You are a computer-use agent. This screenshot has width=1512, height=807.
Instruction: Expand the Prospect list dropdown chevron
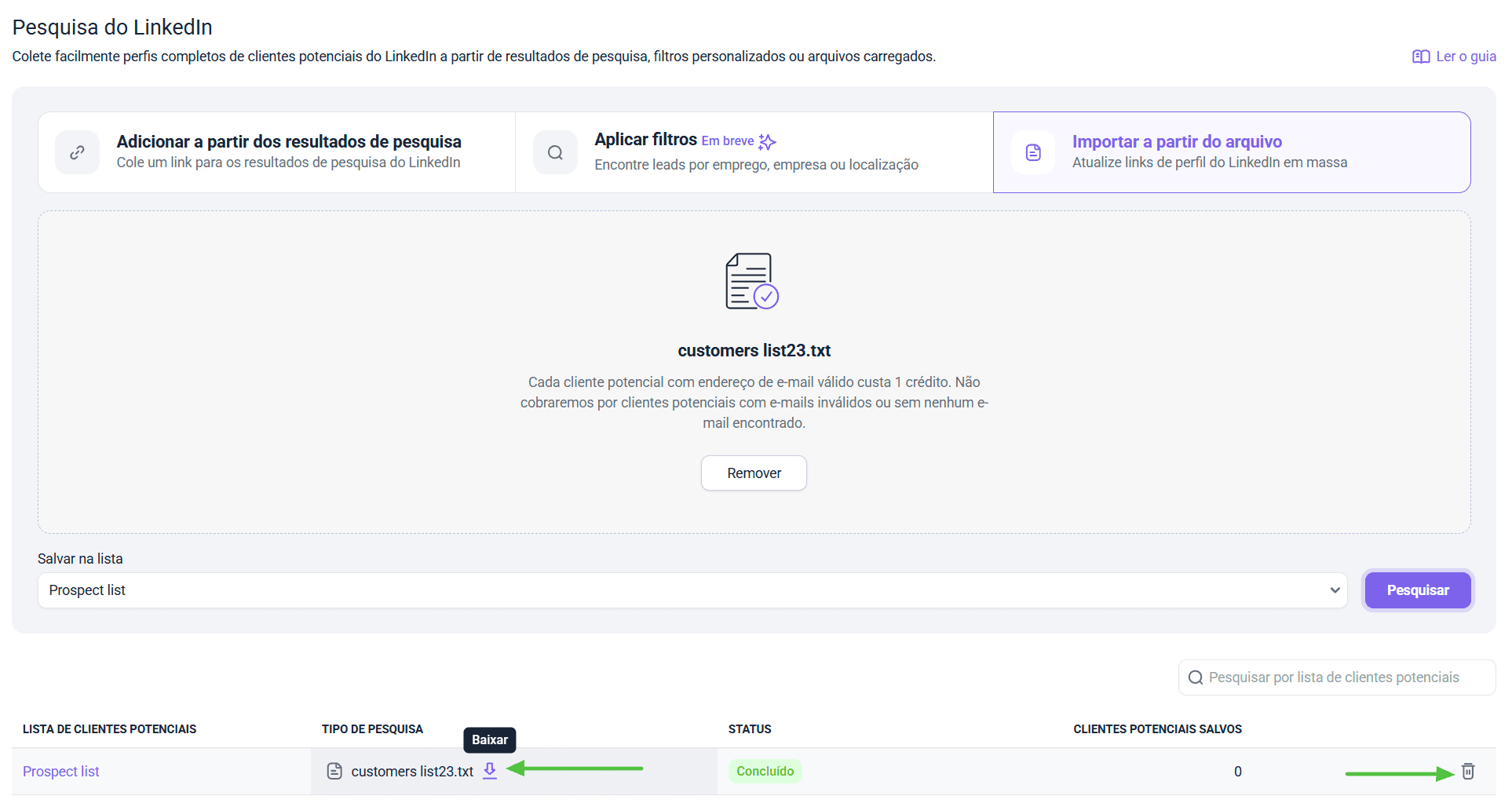click(1335, 590)
